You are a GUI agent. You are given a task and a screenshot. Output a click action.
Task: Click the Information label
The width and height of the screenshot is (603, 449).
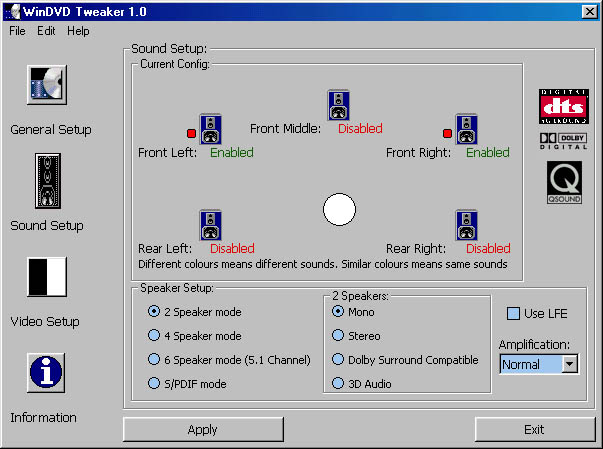(x=43, y=417)
